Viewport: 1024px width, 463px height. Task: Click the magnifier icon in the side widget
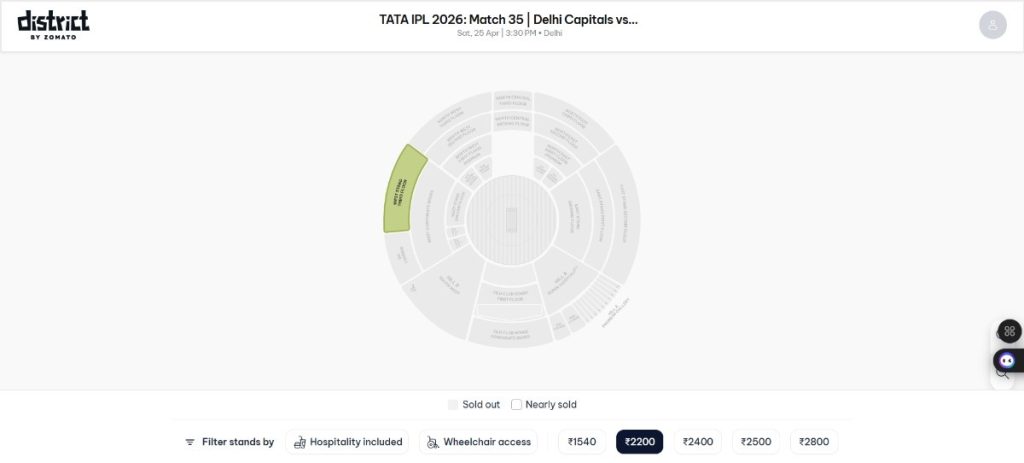pyautogui.click(x=1002, y=374)
